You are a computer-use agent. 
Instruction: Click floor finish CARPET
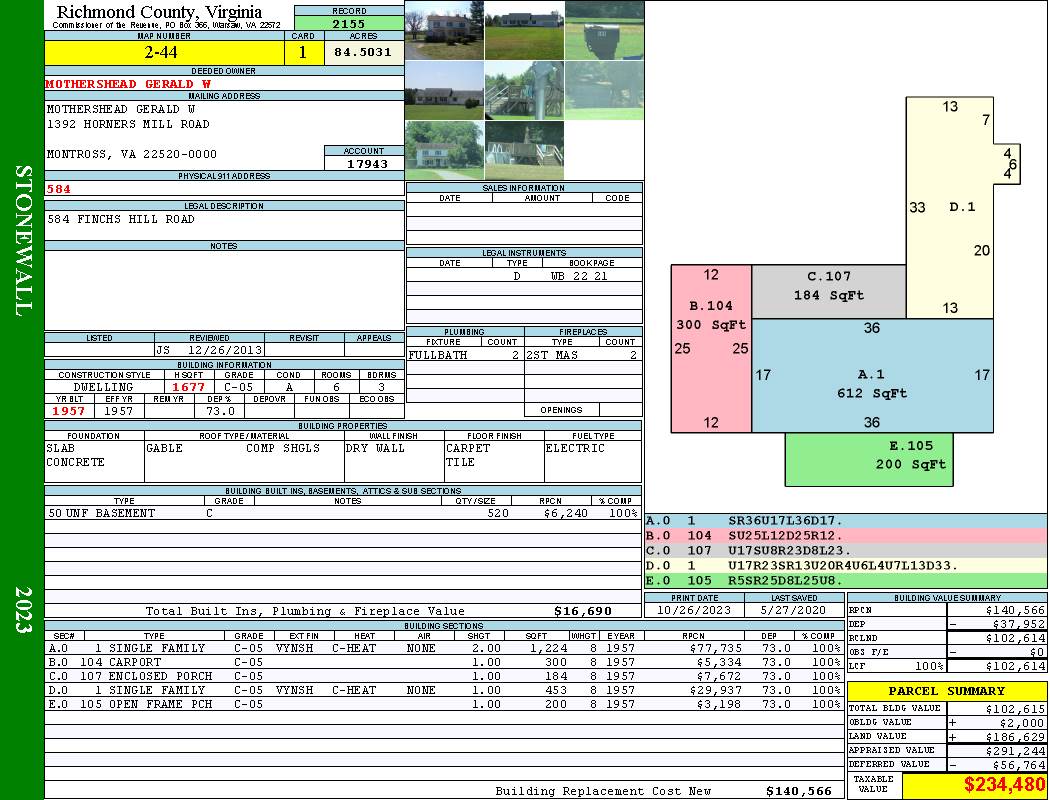pyautogui.click(x=468, y=448)
